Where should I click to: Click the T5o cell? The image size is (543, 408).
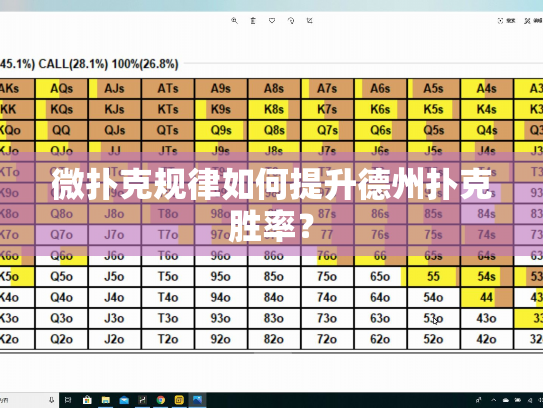click(168, 277)
